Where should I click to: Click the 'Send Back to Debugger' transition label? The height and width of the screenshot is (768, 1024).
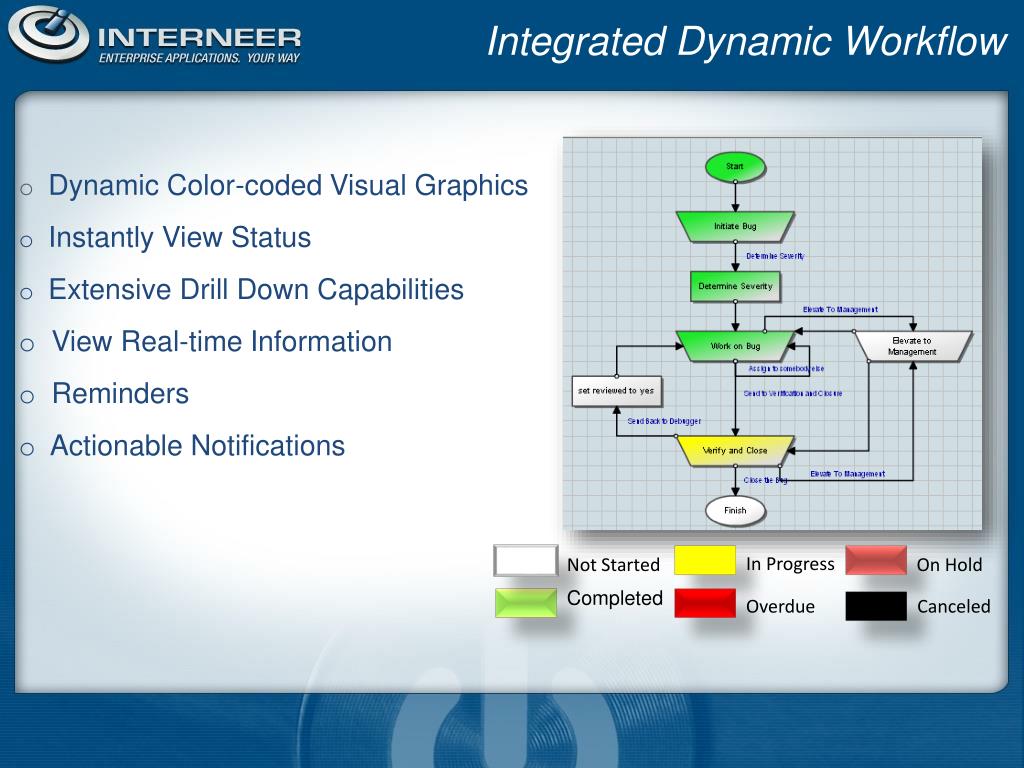(664, 421)
